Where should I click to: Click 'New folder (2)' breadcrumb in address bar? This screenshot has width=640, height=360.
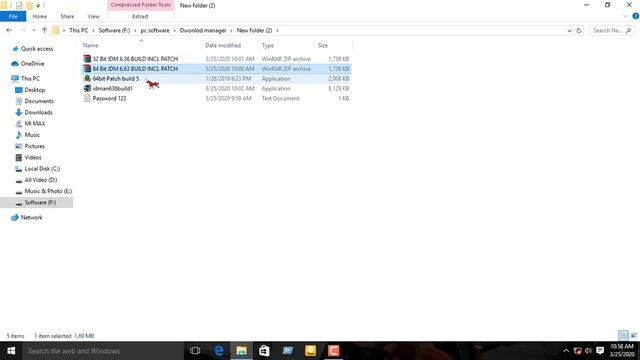point(254,31)
